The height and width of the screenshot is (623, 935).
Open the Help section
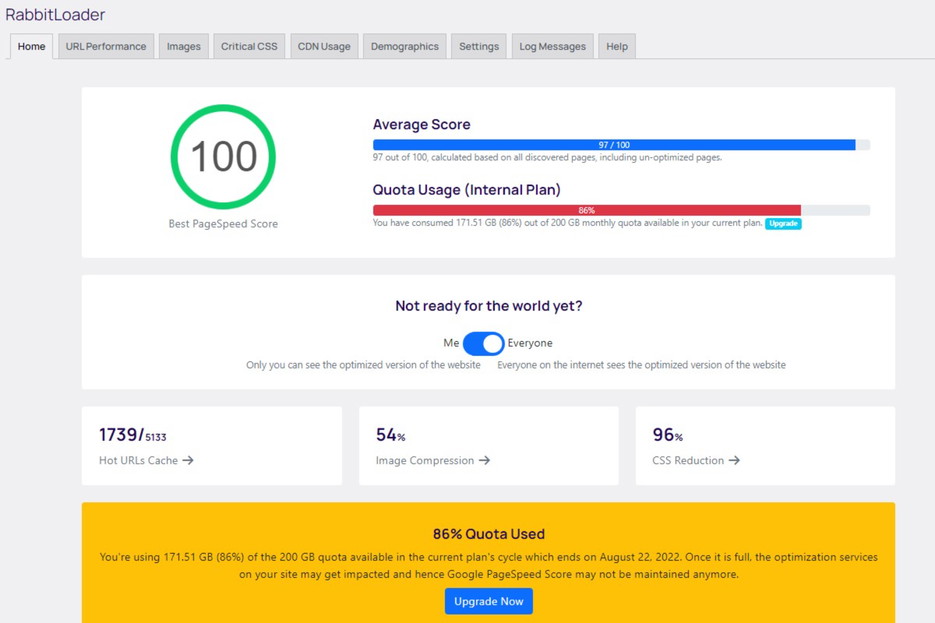[x=617, y=46]
